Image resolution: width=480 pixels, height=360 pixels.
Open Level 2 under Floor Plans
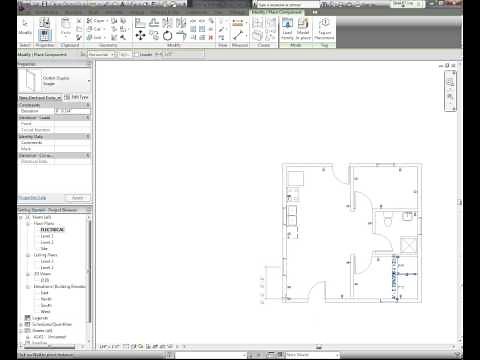coord(47,242)
